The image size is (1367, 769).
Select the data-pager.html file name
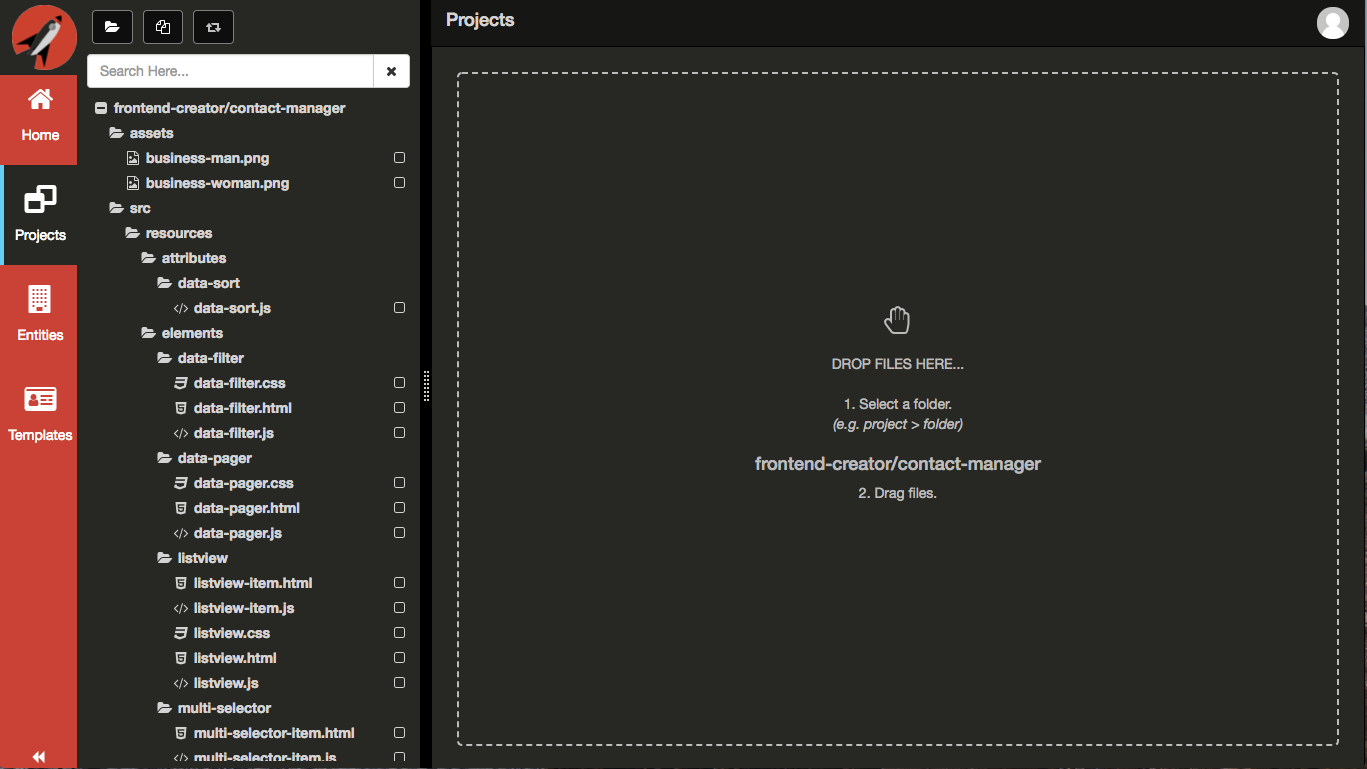(x=247, y=508)
